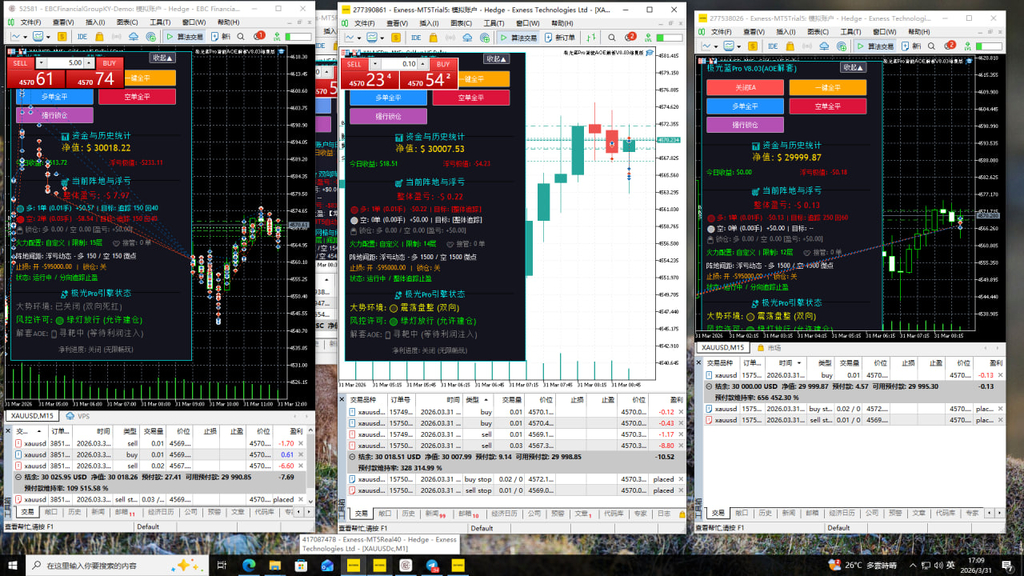Decrease the 0.10 lot size in 277390861 window
1024x576 pixels.
(375, 64)
